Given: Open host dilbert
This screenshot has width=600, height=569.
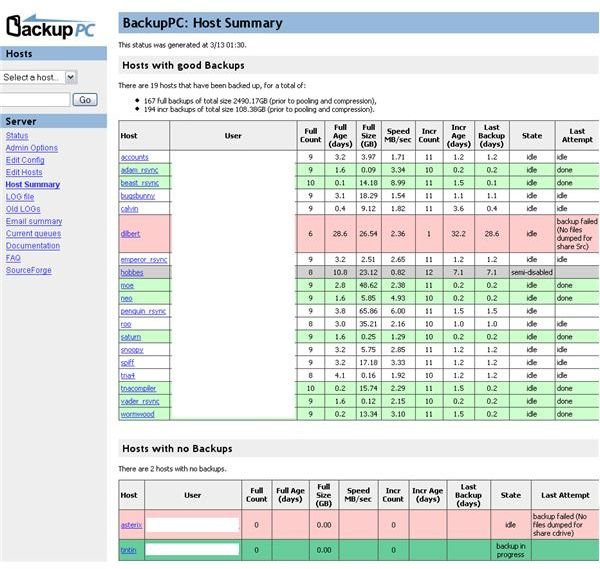Looking at the screenshot, I should [130, 234].
